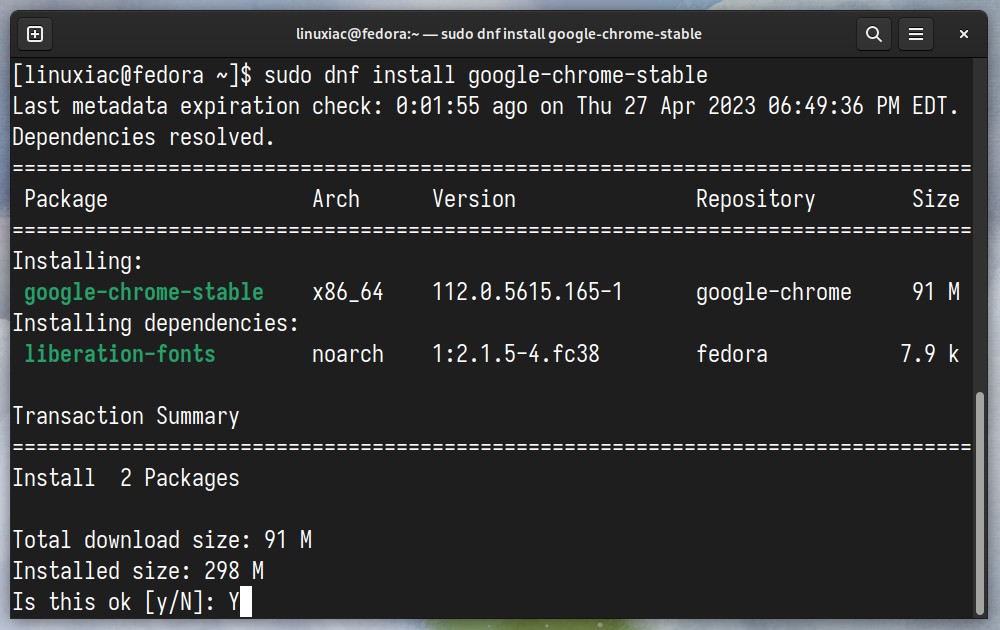The width and height of the screenshot is (1000, 630).
Task: Click the terminal vertical scrollbar
Action: point(980,502)
